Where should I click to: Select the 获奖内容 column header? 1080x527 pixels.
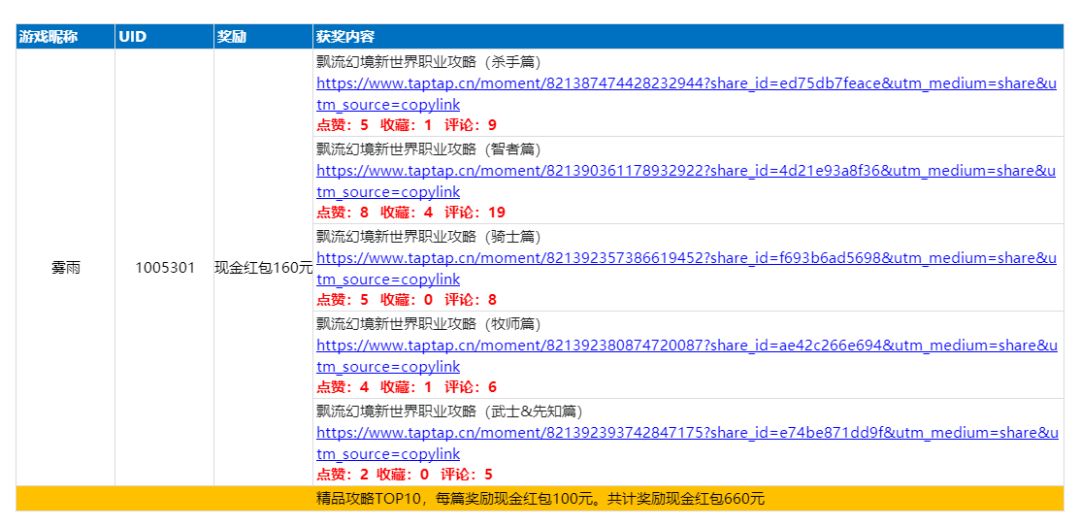(688, 37)
